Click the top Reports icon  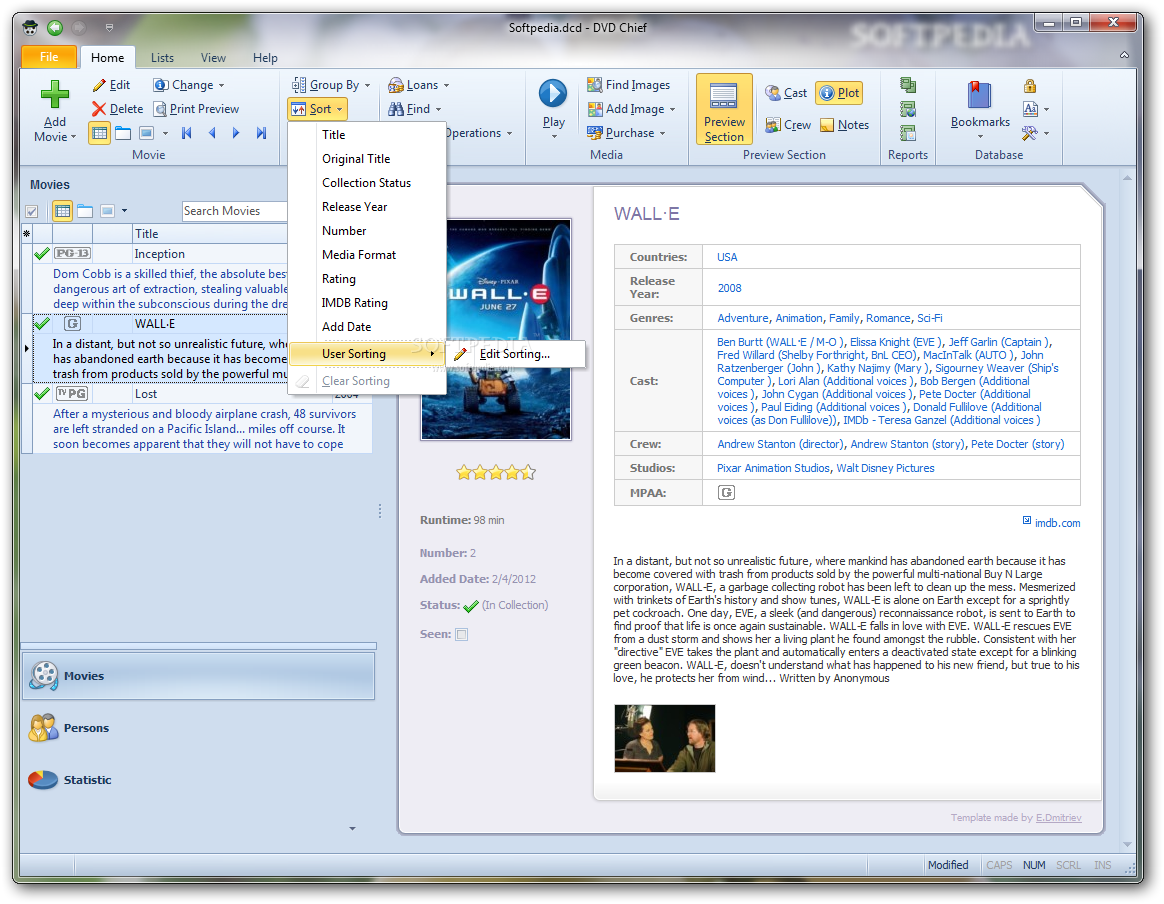(x=907, y=85)
